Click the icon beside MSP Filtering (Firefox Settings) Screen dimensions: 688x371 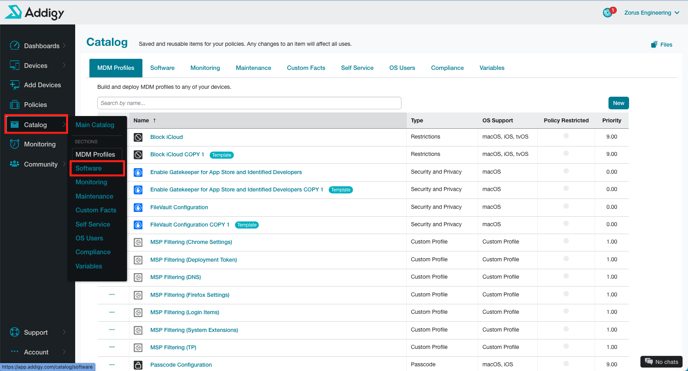pos(138,295)
